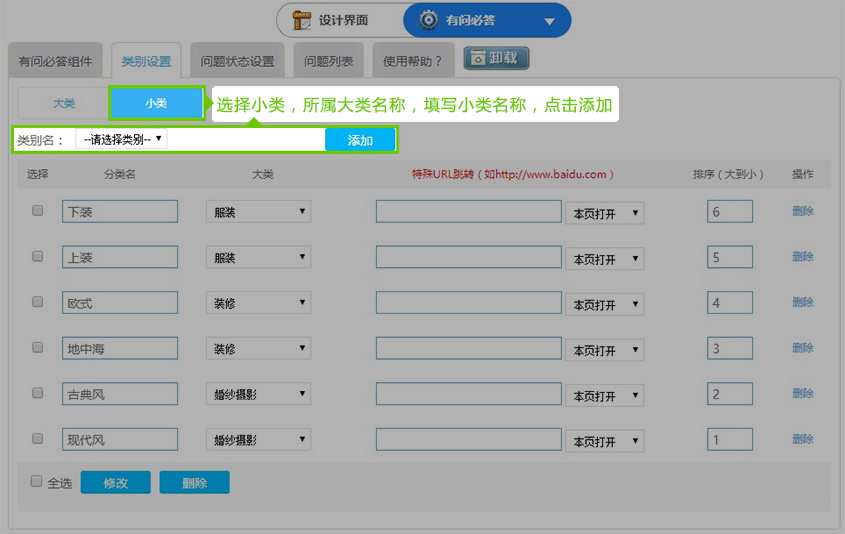
Task: Select the 大类 sub-tab
Action: pyautogui.click(x=64, y=103)
